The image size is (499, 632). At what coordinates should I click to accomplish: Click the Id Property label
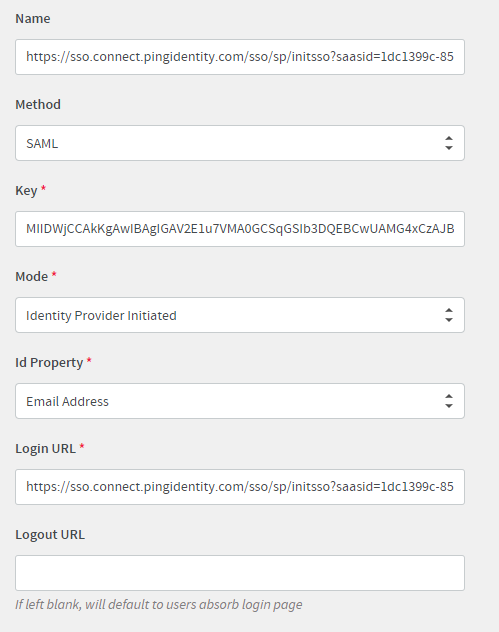49,363
